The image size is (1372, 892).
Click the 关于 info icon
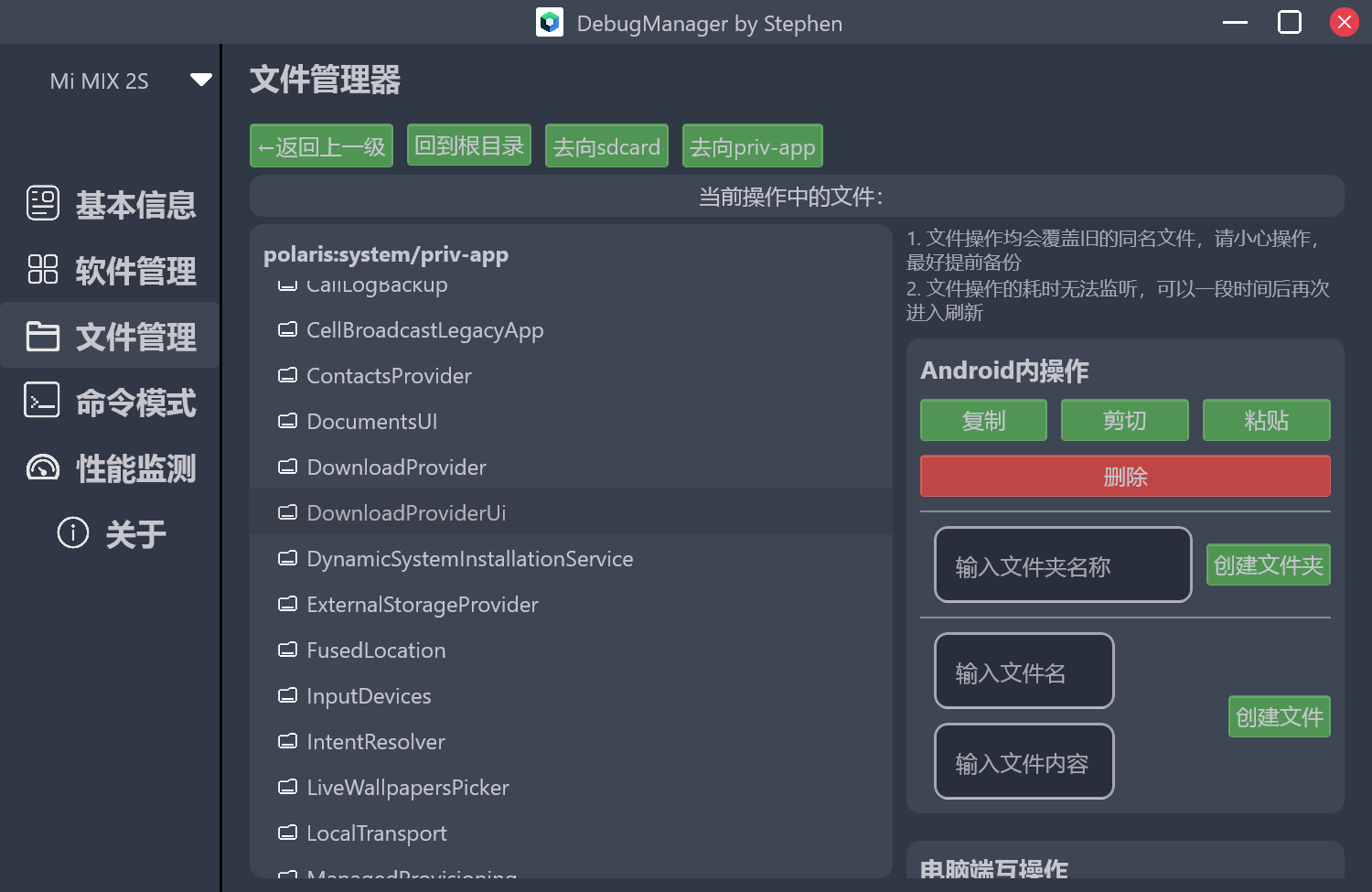pos(72,532)
